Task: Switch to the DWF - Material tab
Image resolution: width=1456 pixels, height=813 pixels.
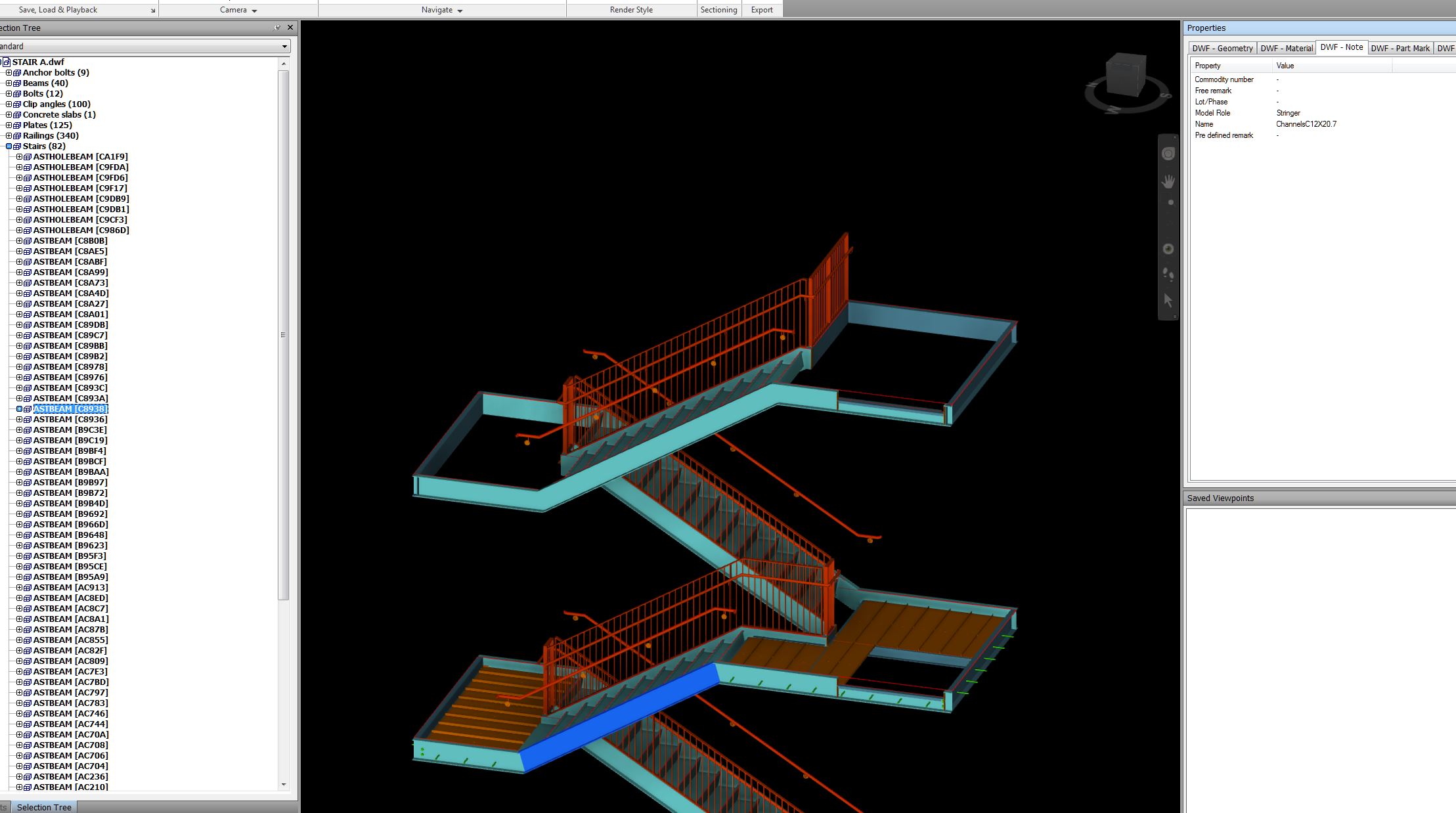Action: 1286,47
